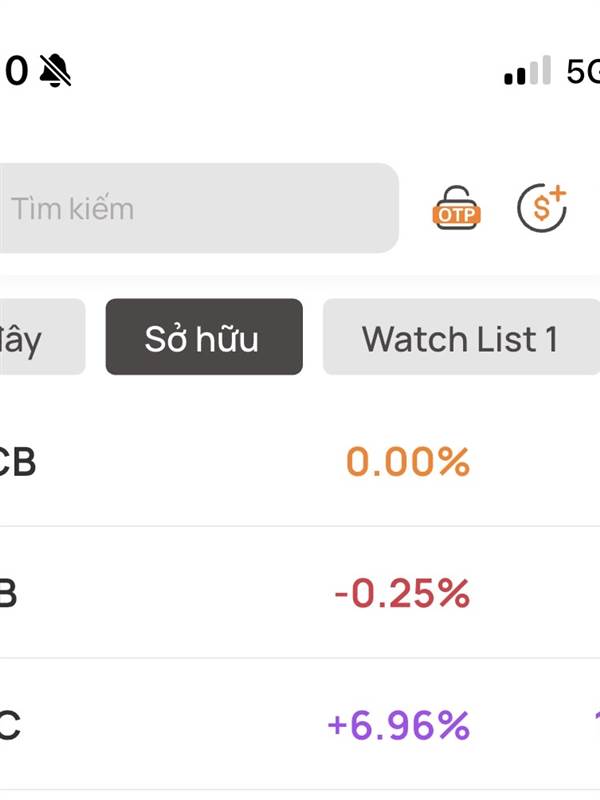Switch to the "Sở hữu" tab
Image resolution: width=600 pixels, height=800 pixels.
(204, 337)
